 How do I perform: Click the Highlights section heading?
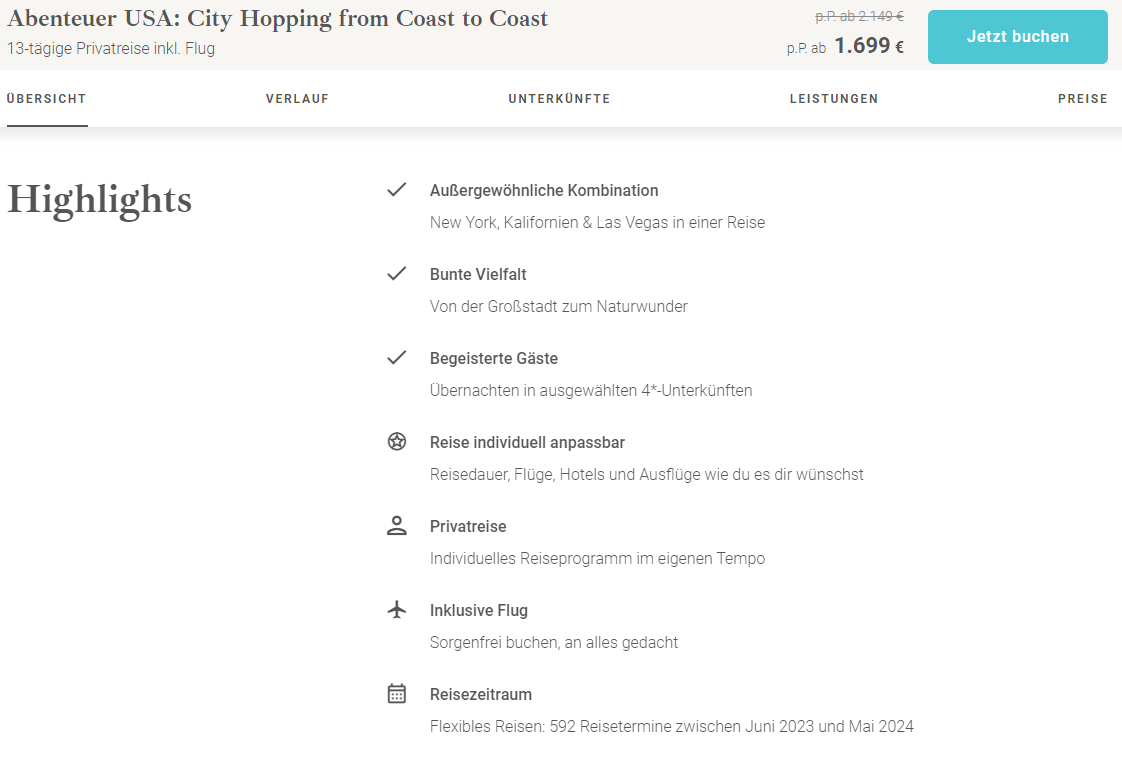pos(99,200)
